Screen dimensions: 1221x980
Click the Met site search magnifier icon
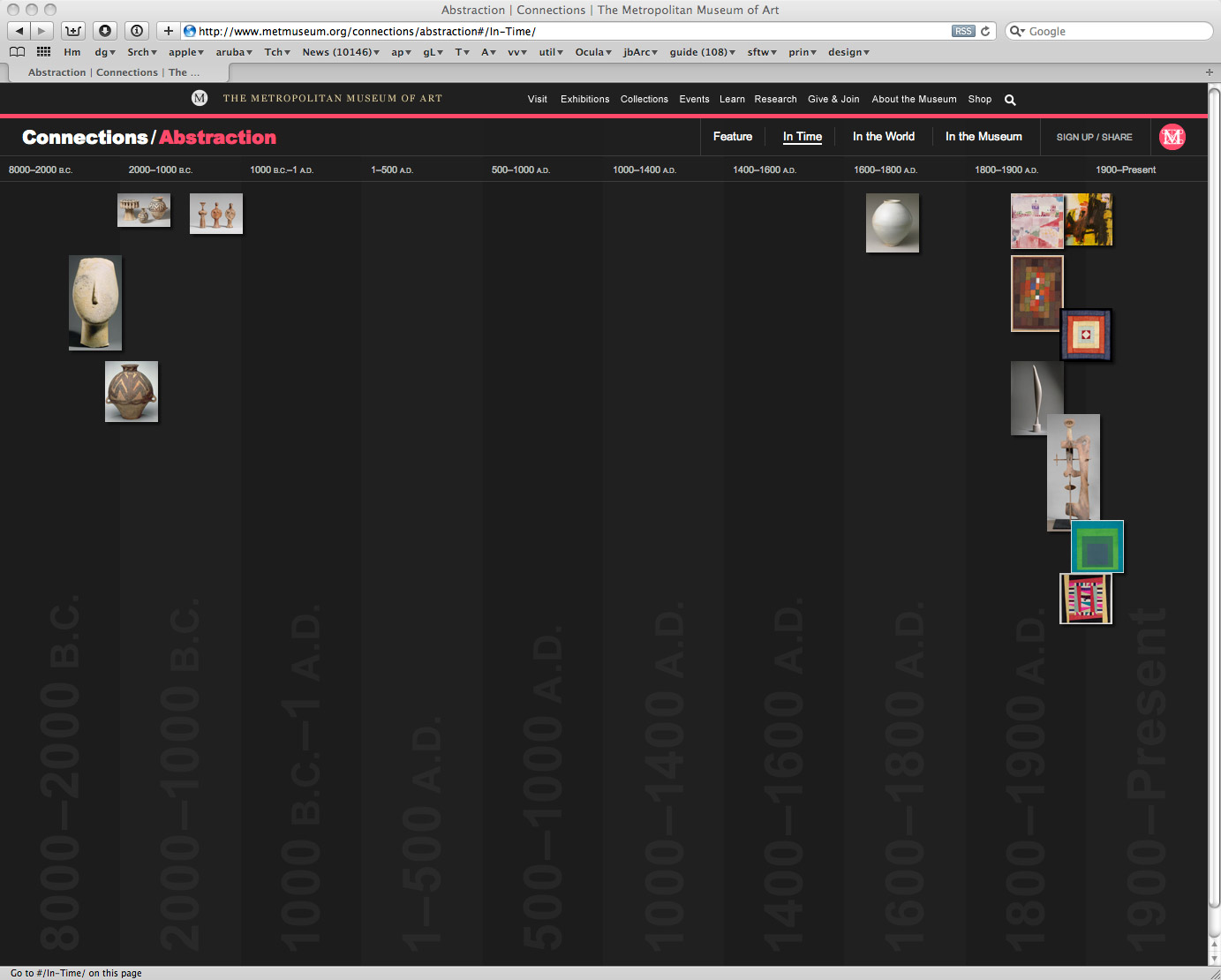1010,100
